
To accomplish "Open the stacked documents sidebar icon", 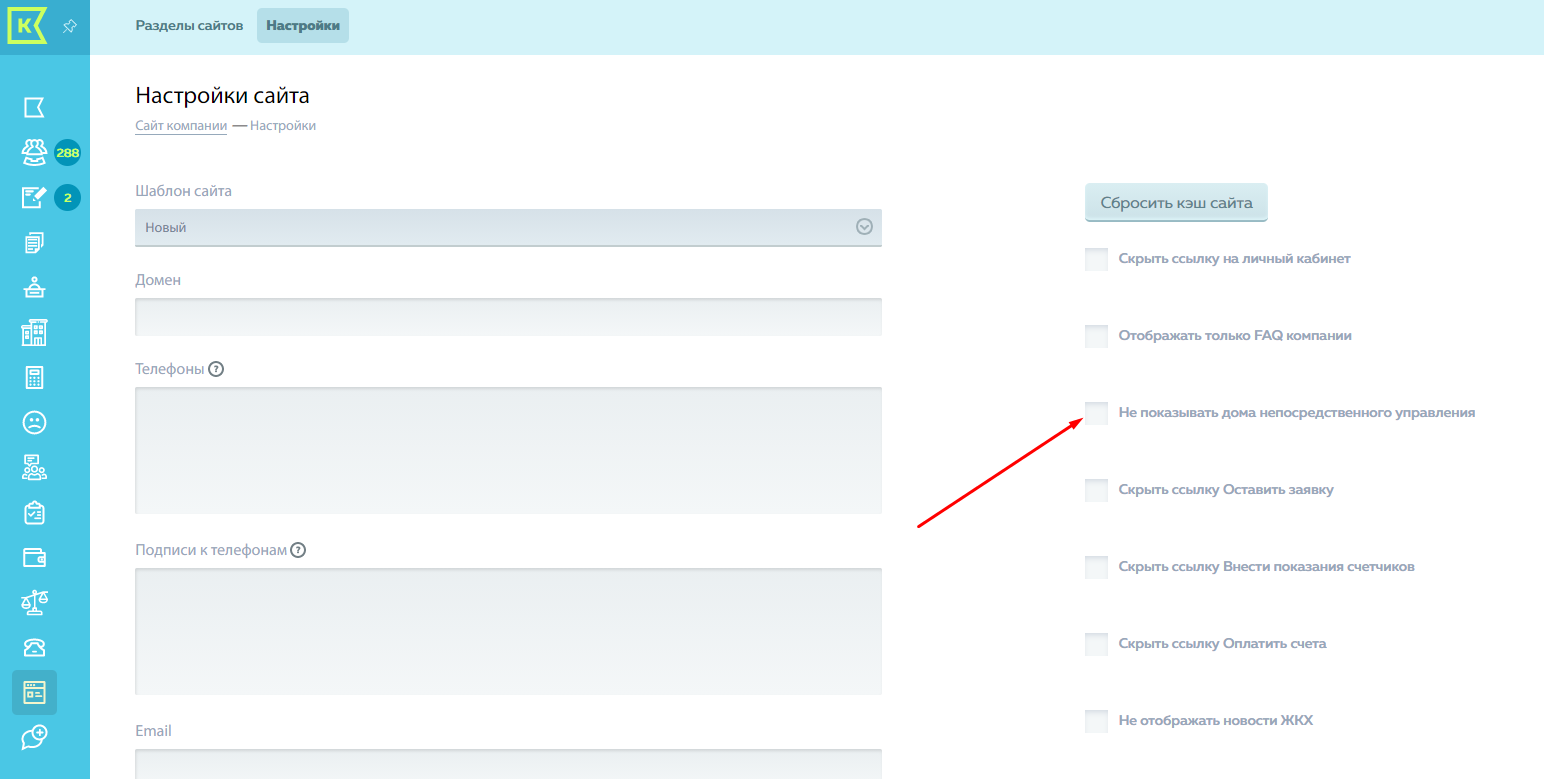I will click(34, 242).
